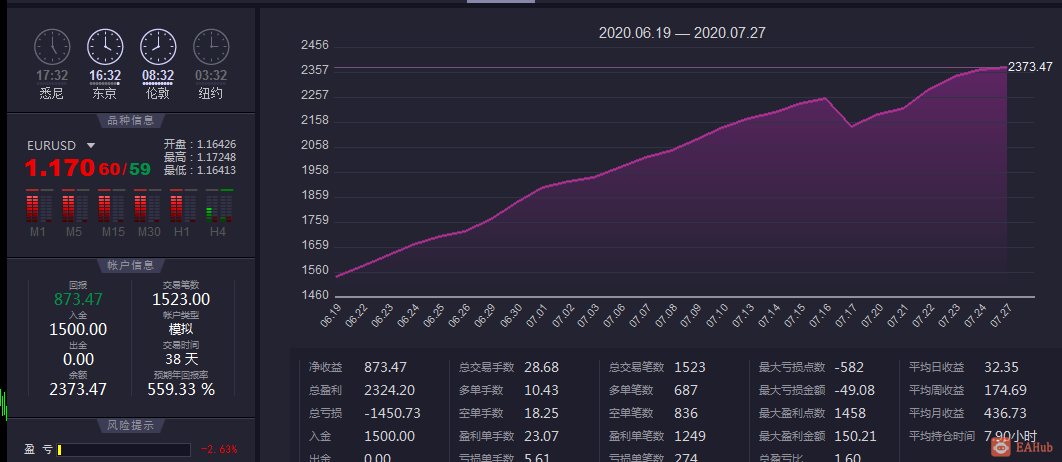1062x462 pixels.
Task: Click the New York clock icon
Action: point(211,47)
